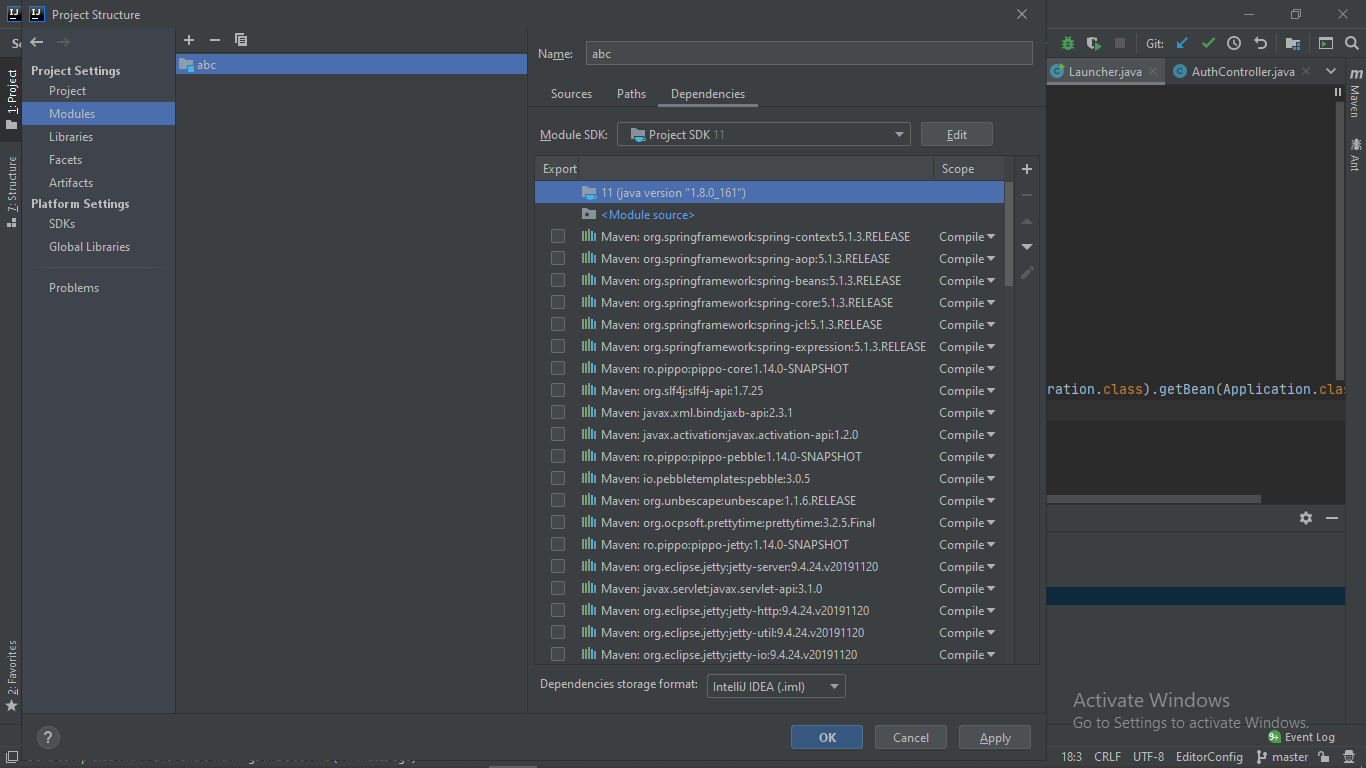
Task: Click Edit button next to Module SDK
Action: 957,135
